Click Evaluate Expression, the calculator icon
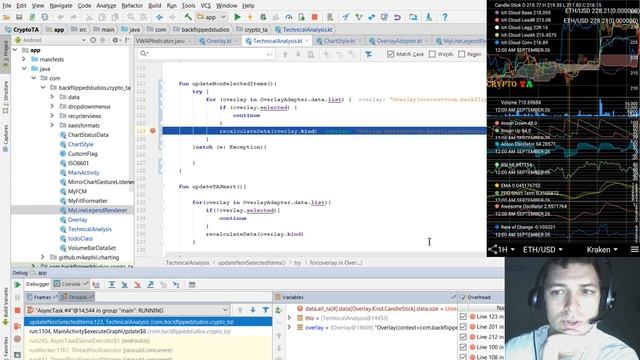 tap(192, 284)
